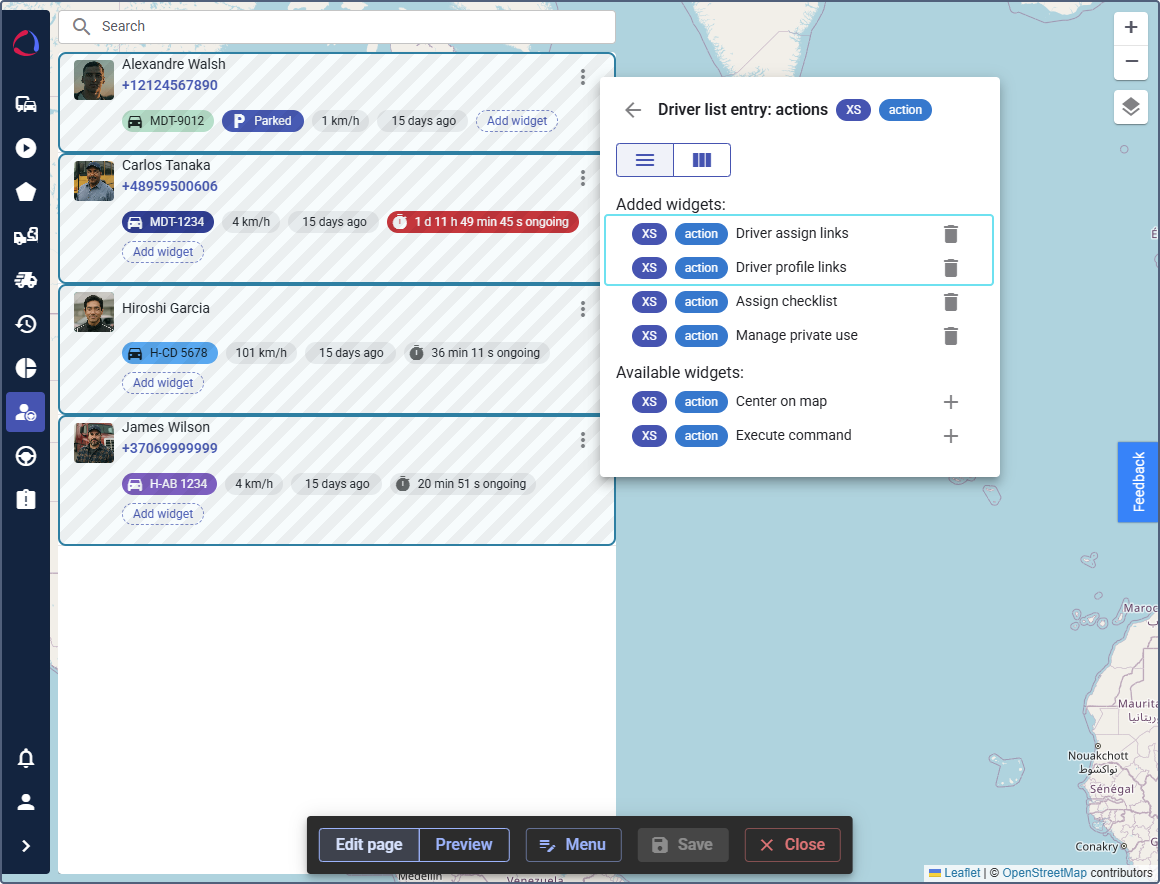
Task: Zoom in on the map
Action: pos(1130,28)
